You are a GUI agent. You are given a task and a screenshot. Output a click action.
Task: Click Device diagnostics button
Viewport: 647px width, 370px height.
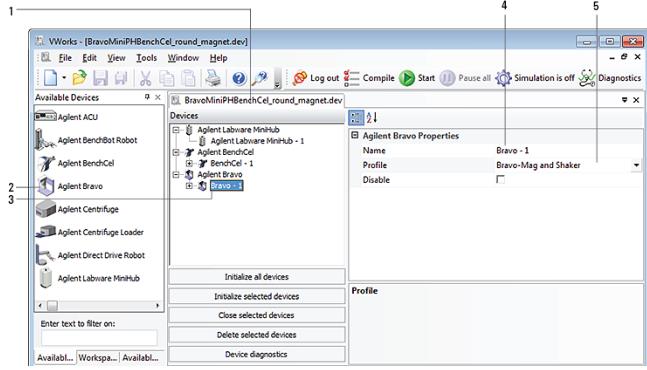(x=257, y=354)
